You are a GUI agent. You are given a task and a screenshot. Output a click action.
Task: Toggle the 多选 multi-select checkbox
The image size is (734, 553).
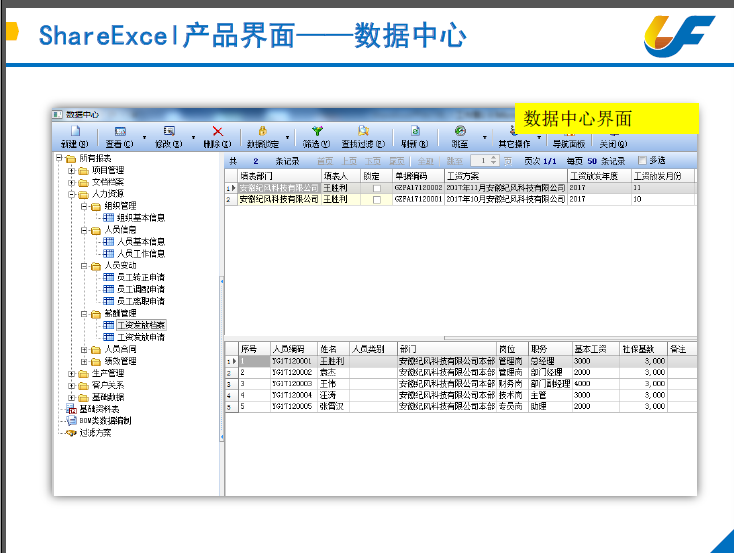(642, 161)
